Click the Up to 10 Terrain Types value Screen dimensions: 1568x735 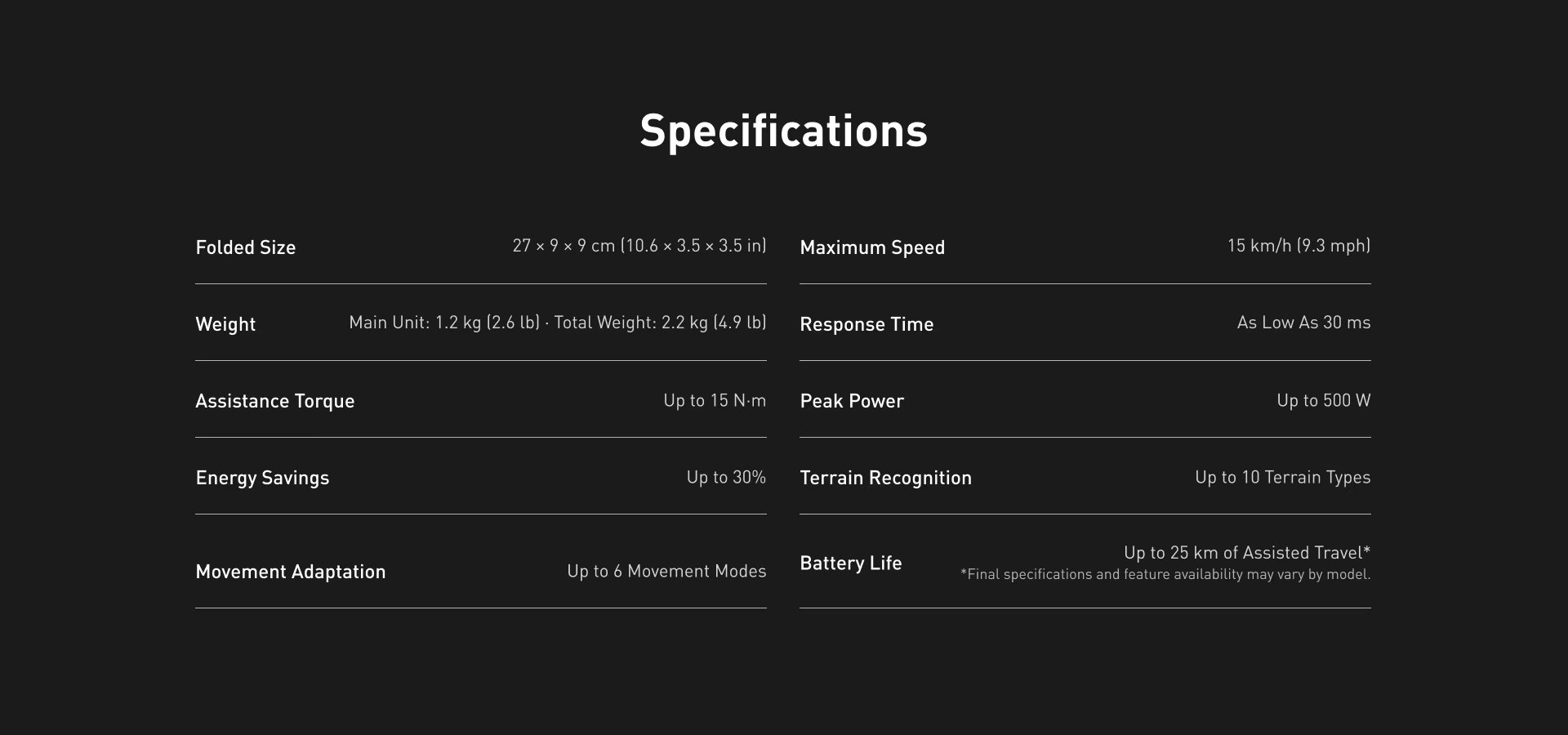1283,477
